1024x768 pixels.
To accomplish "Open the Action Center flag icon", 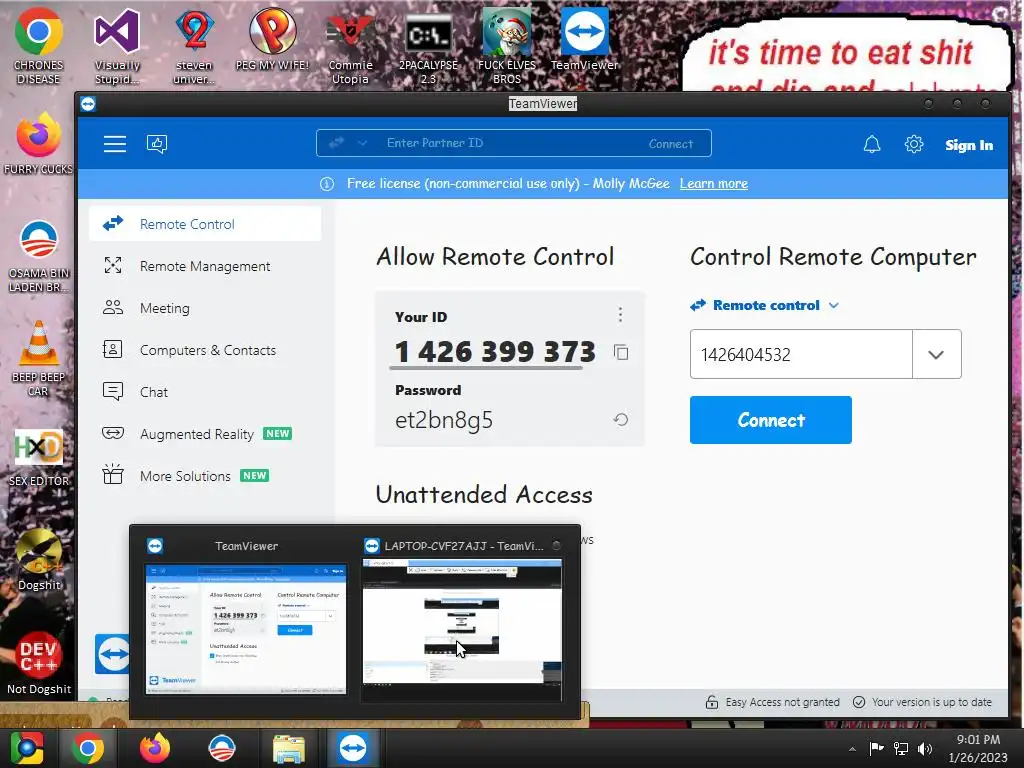I will tap(876, 748).
